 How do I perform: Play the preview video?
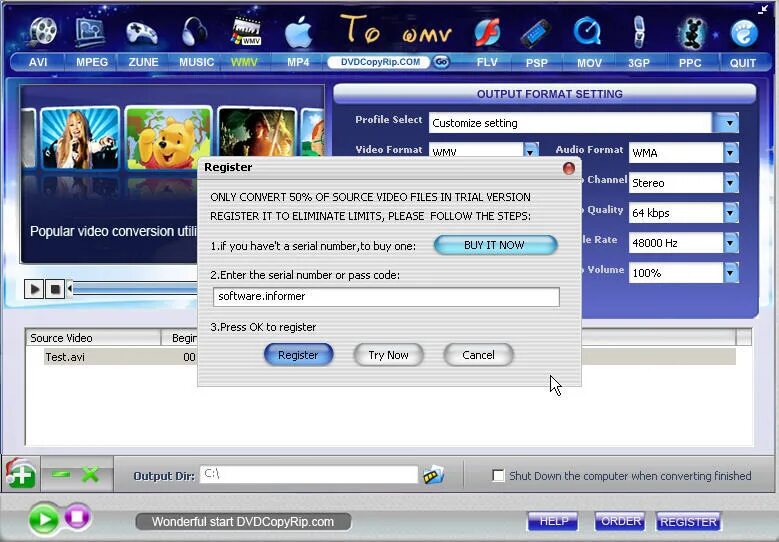[34, 289]
